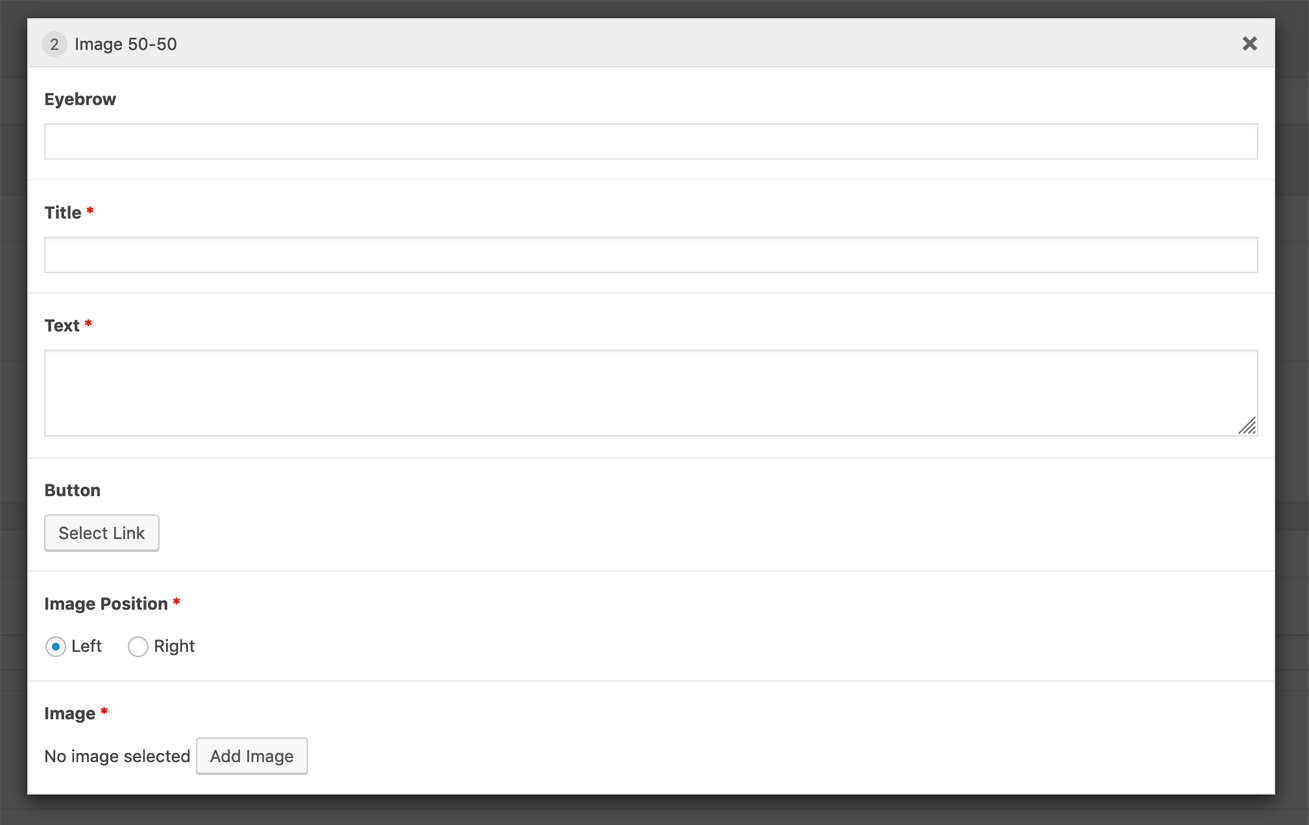Click the Image field label
The width and height of the screenshot is (1309, 825).
70,713
